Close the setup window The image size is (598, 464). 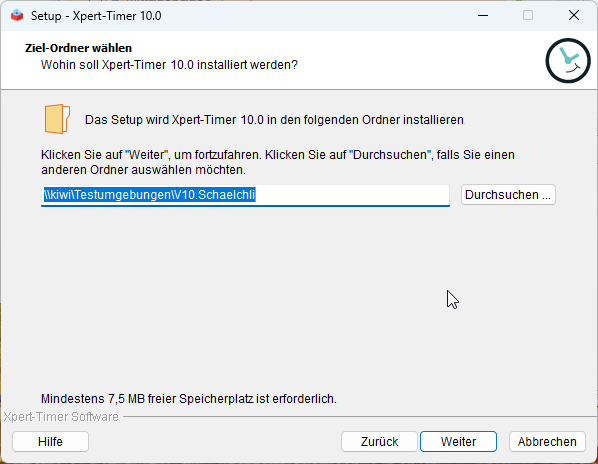574,16
